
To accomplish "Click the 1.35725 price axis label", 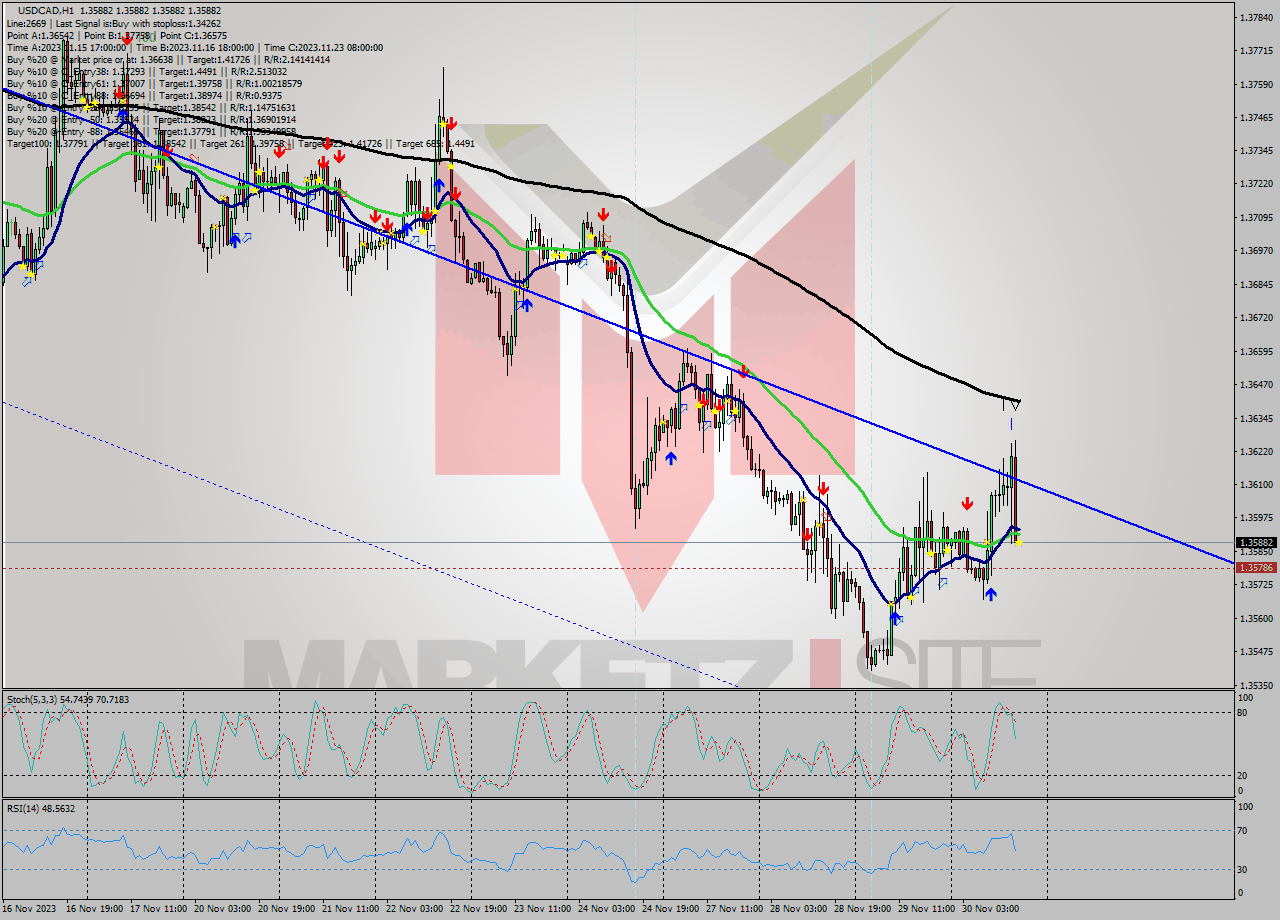I will click(x=1257, y=584).
